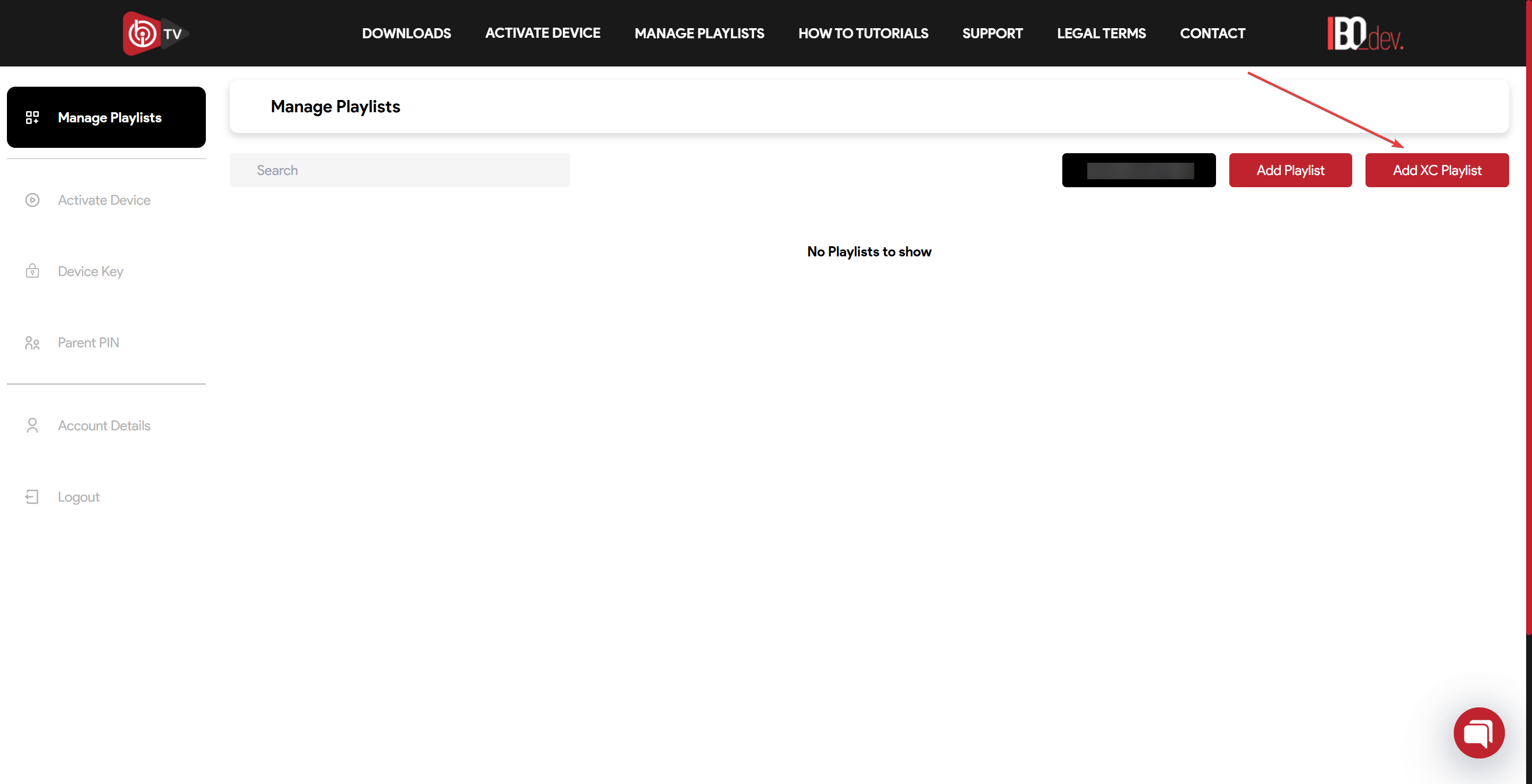Click the Device Key lock icon
Image resolution: width=1532 pixels, height=784 pixels.
[x=32, y=271]
